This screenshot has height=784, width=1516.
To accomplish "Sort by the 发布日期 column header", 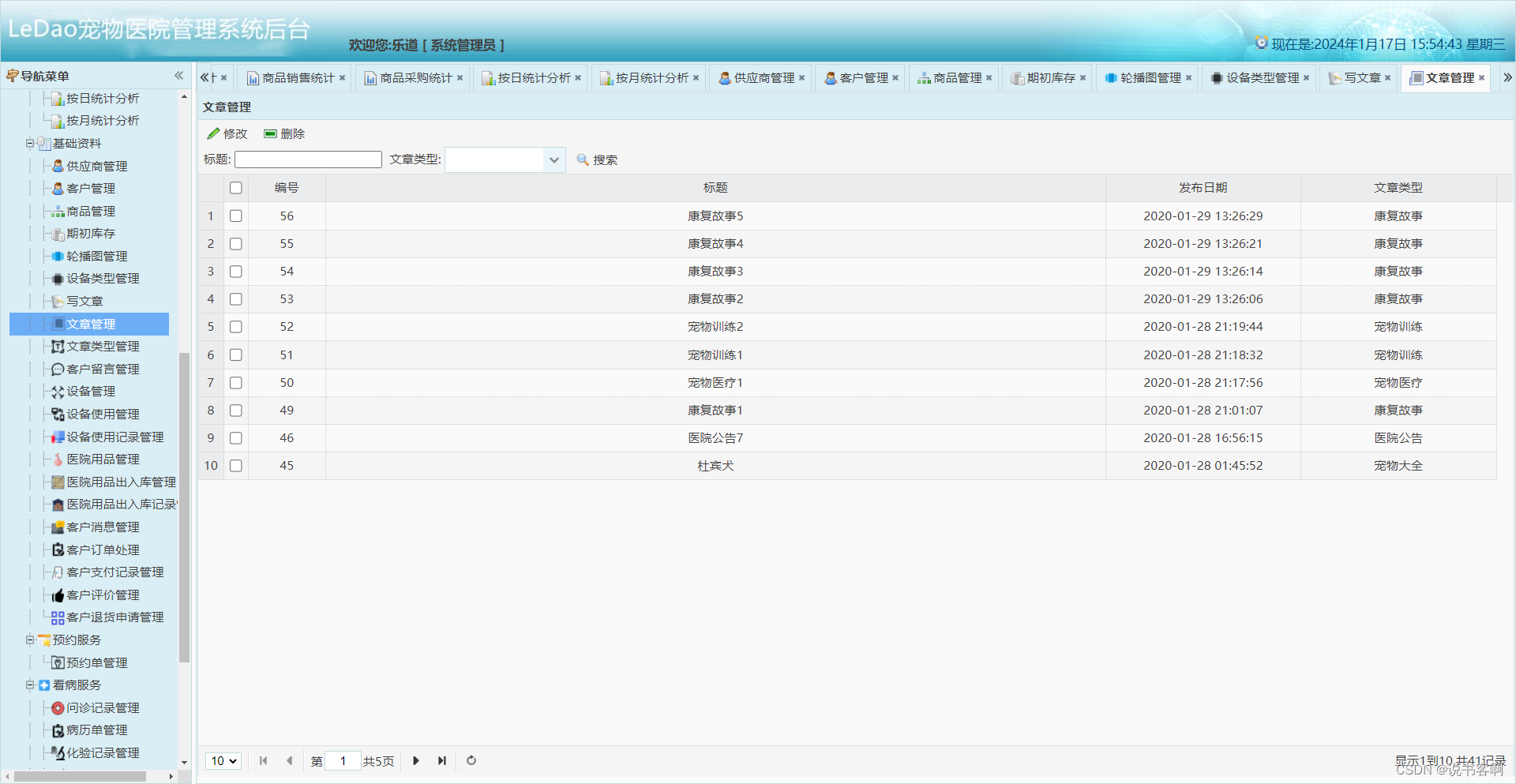I will tap(1203, 188).
